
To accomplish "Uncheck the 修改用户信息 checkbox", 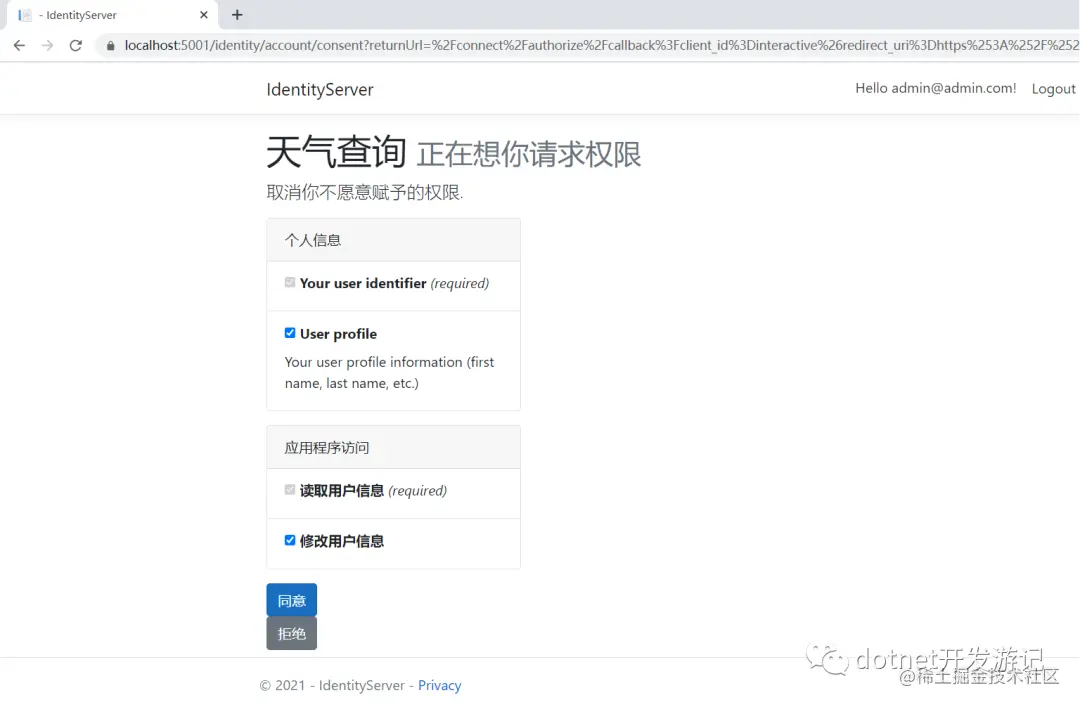I will 290,540.
